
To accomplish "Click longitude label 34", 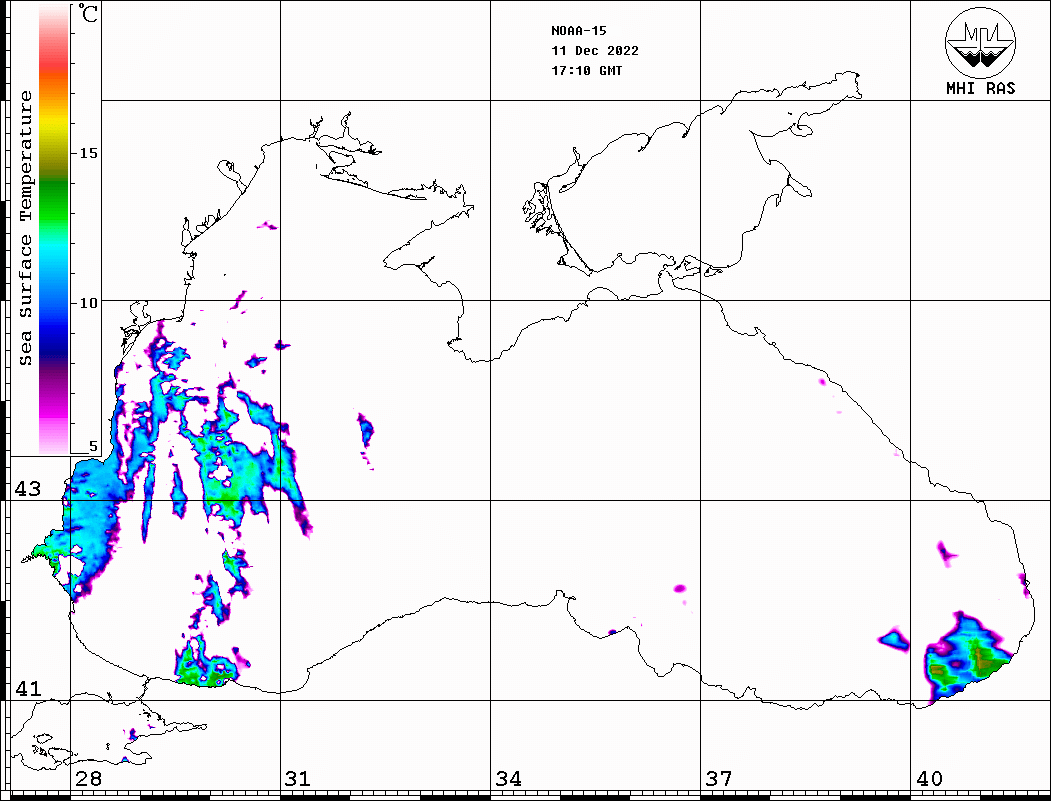I will click(x=508, y=779).
